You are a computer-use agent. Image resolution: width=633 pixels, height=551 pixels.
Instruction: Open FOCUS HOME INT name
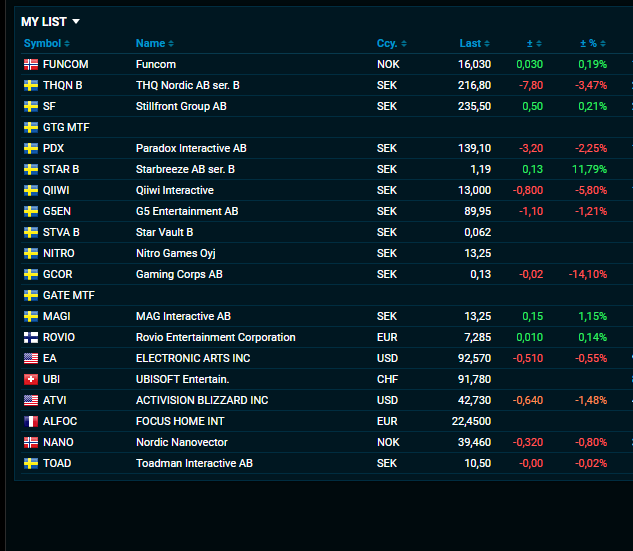[x=180, y=421]
